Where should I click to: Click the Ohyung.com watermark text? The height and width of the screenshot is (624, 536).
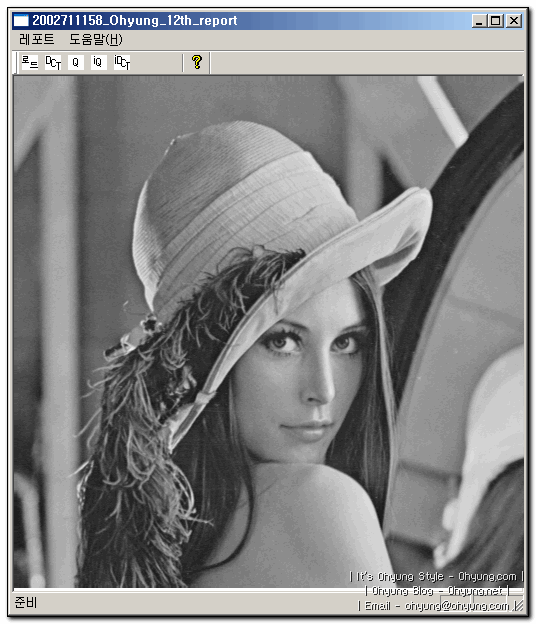click(487, 576)
